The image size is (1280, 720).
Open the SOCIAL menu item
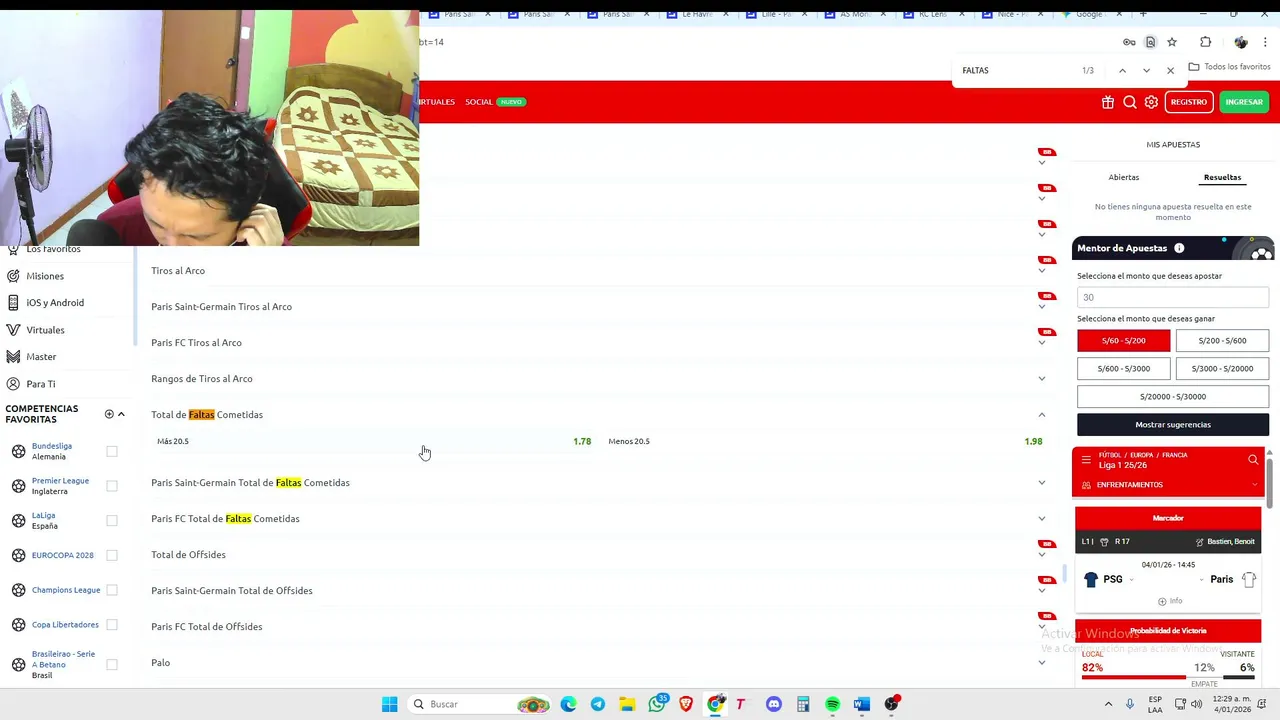[x=479, y=102]
